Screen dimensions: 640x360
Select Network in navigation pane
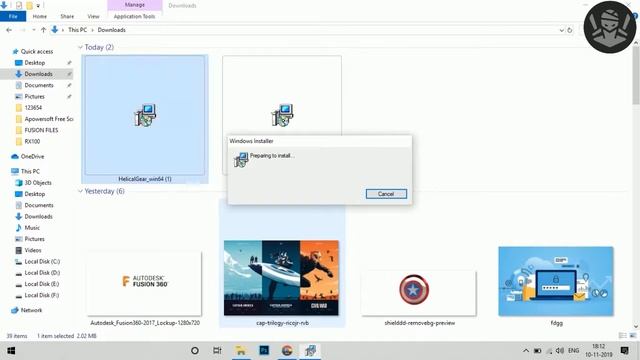pos(31,310)
